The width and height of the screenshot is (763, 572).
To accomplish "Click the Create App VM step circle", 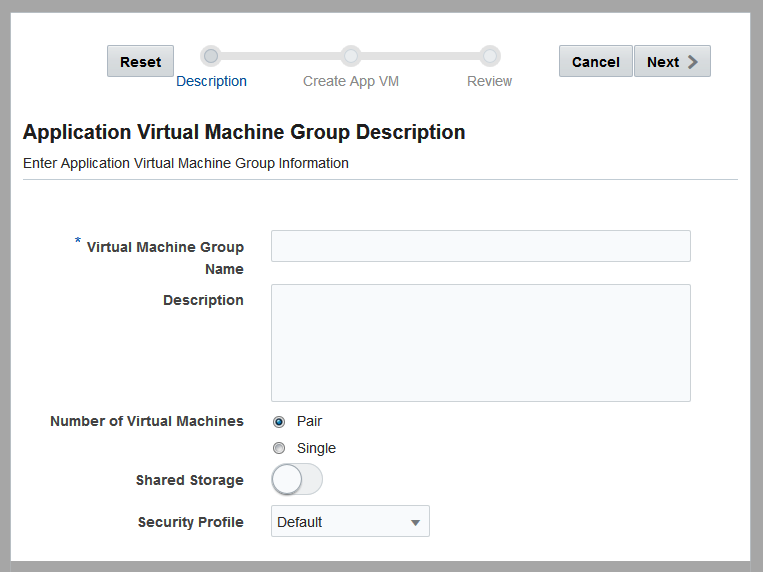I will pyautogui.click(x=350, y=56).
